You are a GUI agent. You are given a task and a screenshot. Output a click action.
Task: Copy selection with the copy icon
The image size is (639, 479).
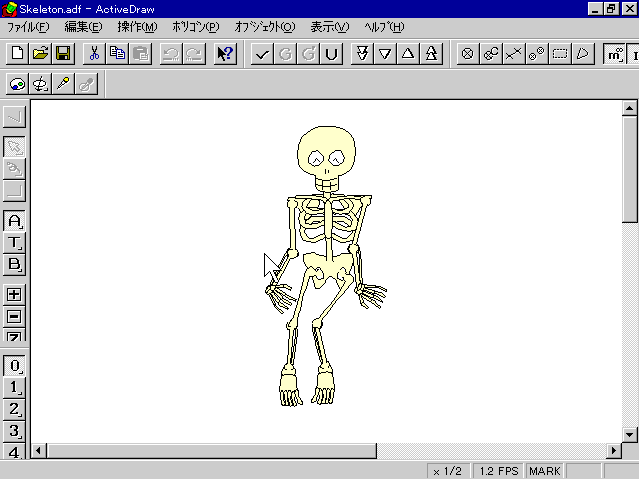point(117,53)
